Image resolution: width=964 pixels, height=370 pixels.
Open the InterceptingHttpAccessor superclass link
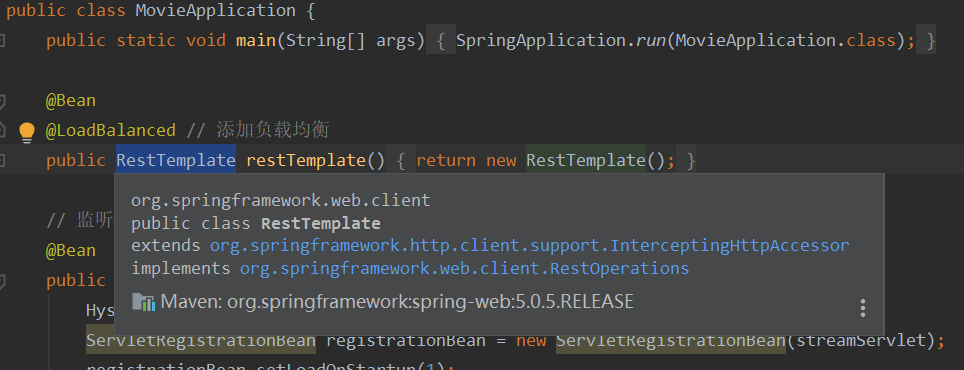tap(529, 246)
